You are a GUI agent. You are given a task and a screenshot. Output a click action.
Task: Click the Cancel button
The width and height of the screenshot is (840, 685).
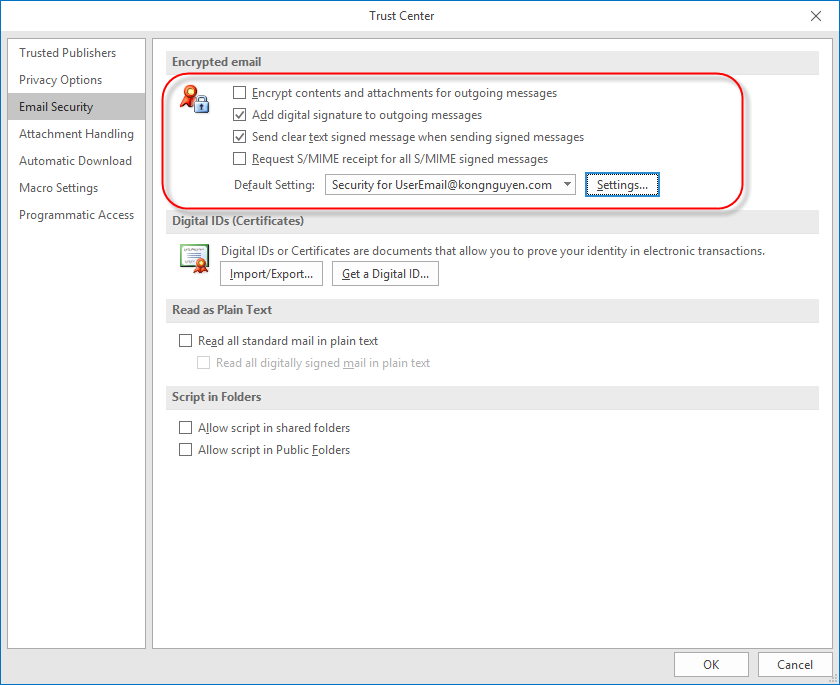coord(794,665)
